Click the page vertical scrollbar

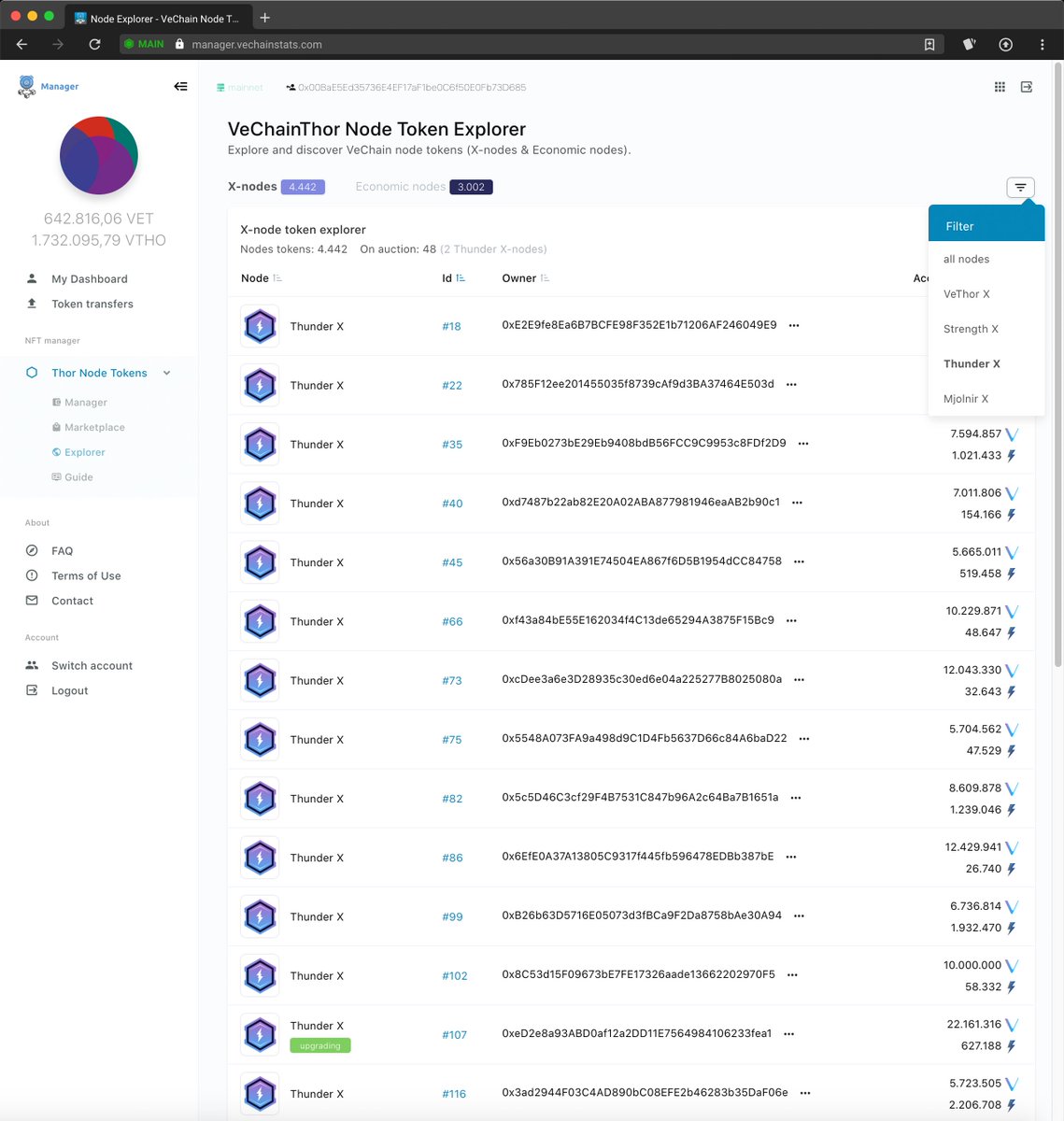[x=1058, y=364]
